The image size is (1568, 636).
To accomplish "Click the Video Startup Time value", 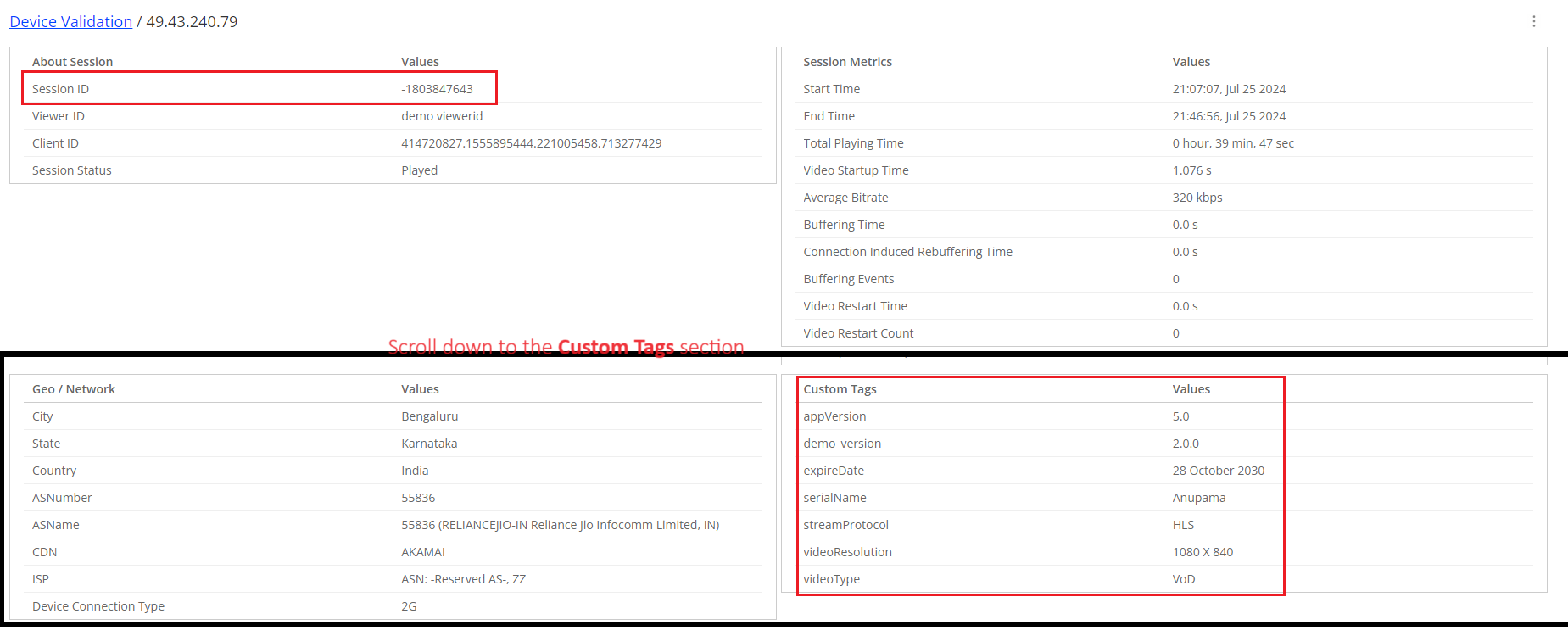I will point(1191,170).
